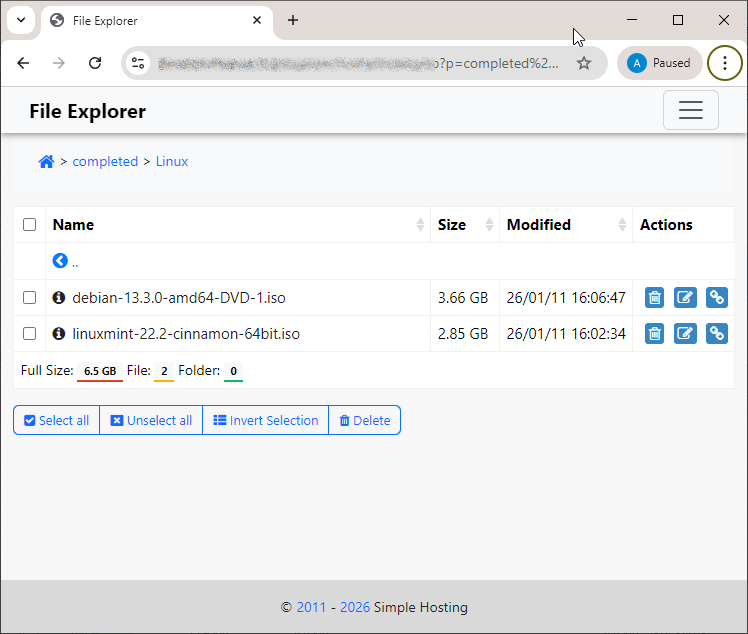This screenshot has height=634, width=748.
Task: Open direct link icon for linuxmint ISO
Action: (x=716, y=333)
